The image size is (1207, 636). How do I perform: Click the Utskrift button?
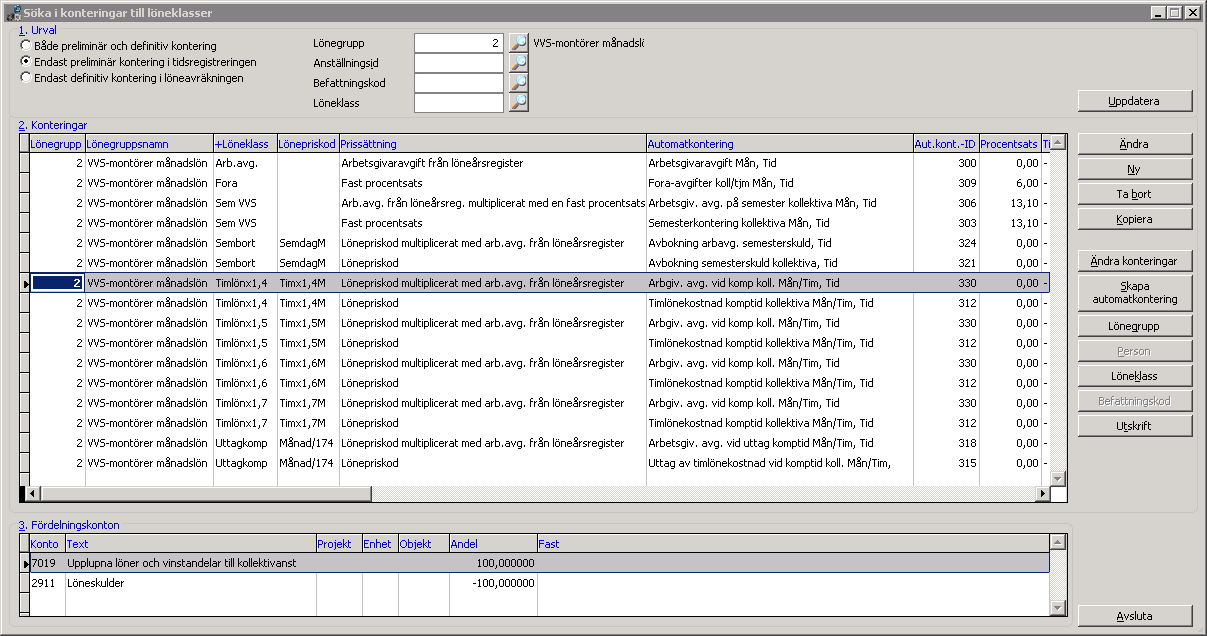1135,426
